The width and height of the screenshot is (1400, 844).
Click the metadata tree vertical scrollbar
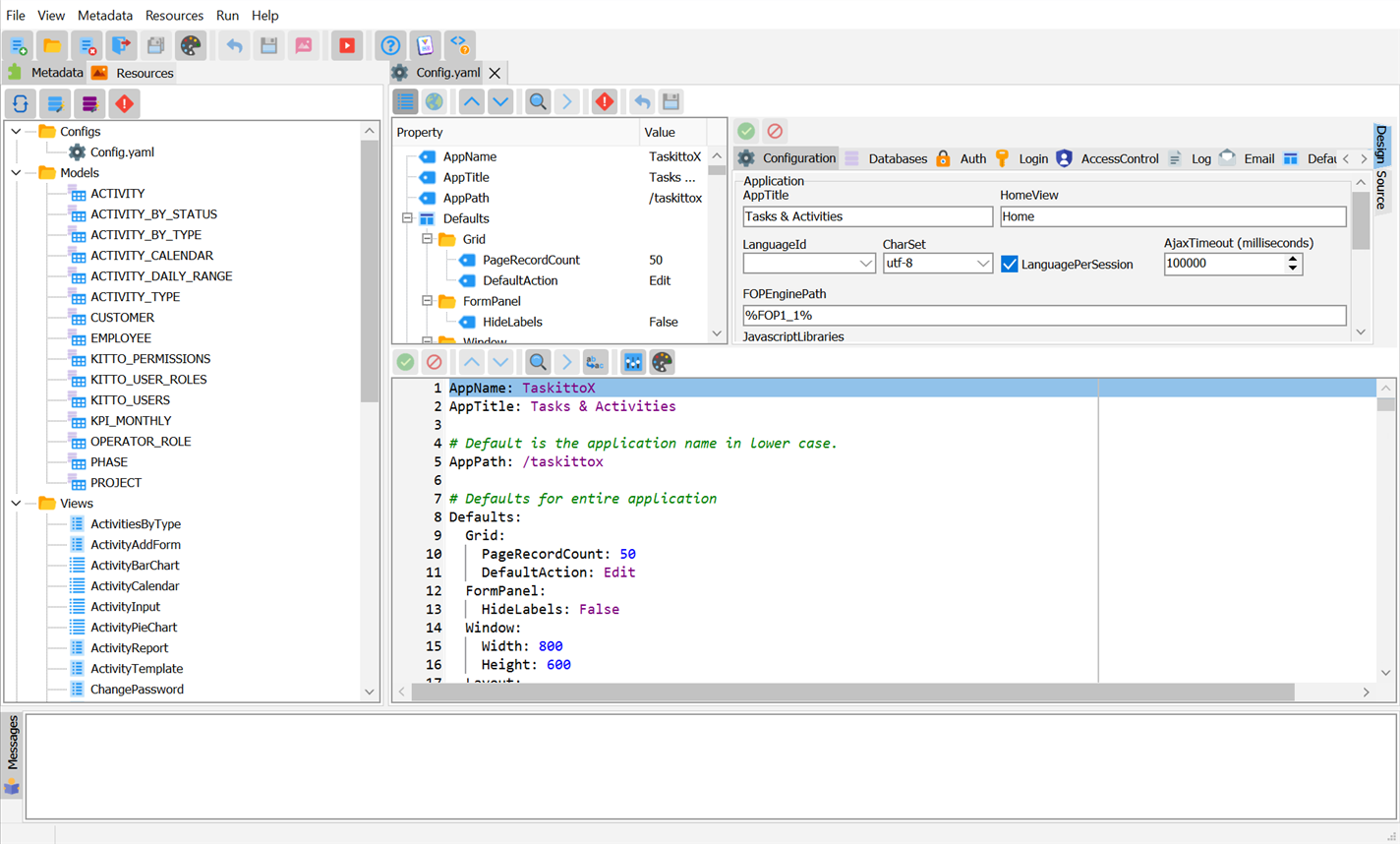point(370,271)
